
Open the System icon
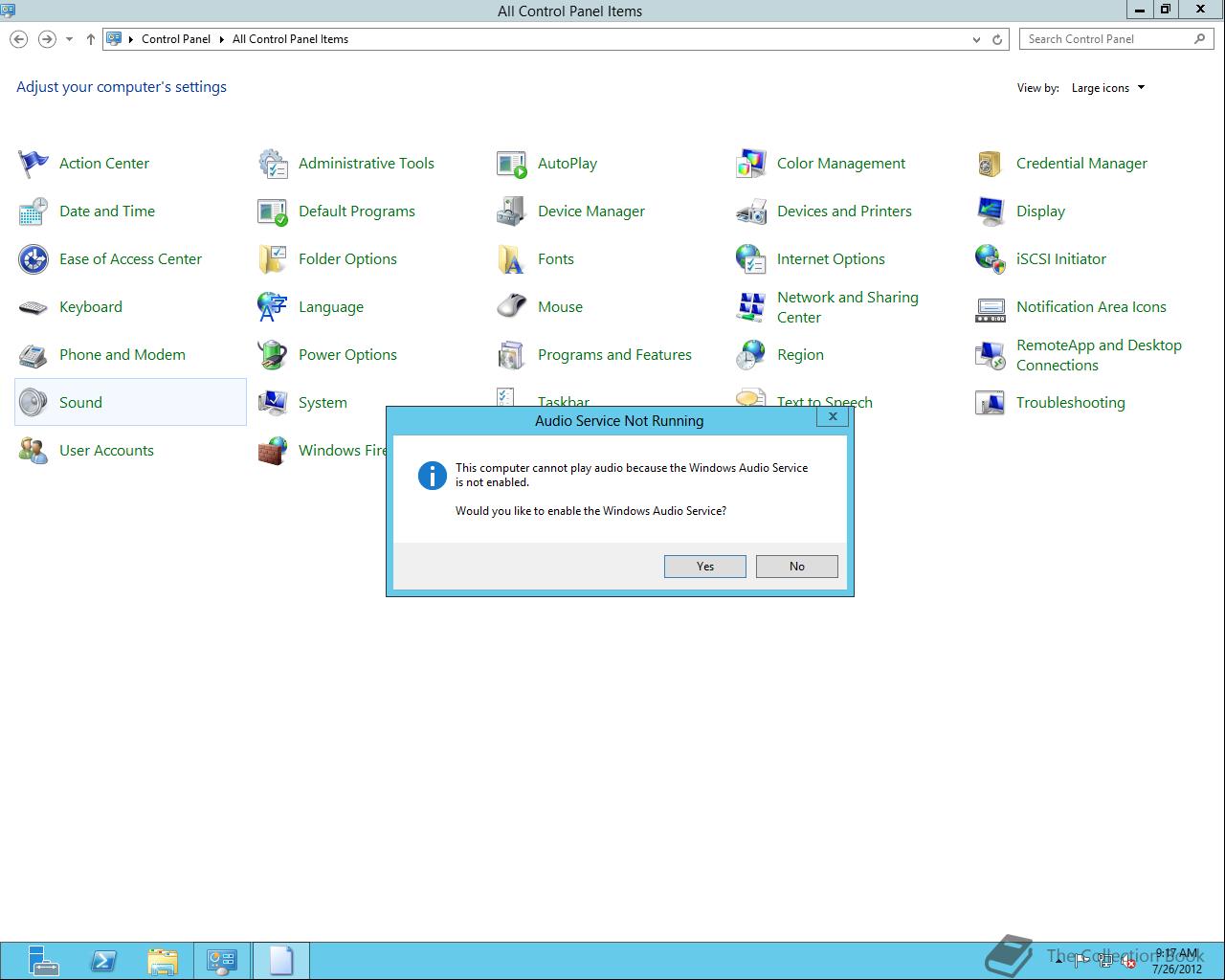coord(273,403)
